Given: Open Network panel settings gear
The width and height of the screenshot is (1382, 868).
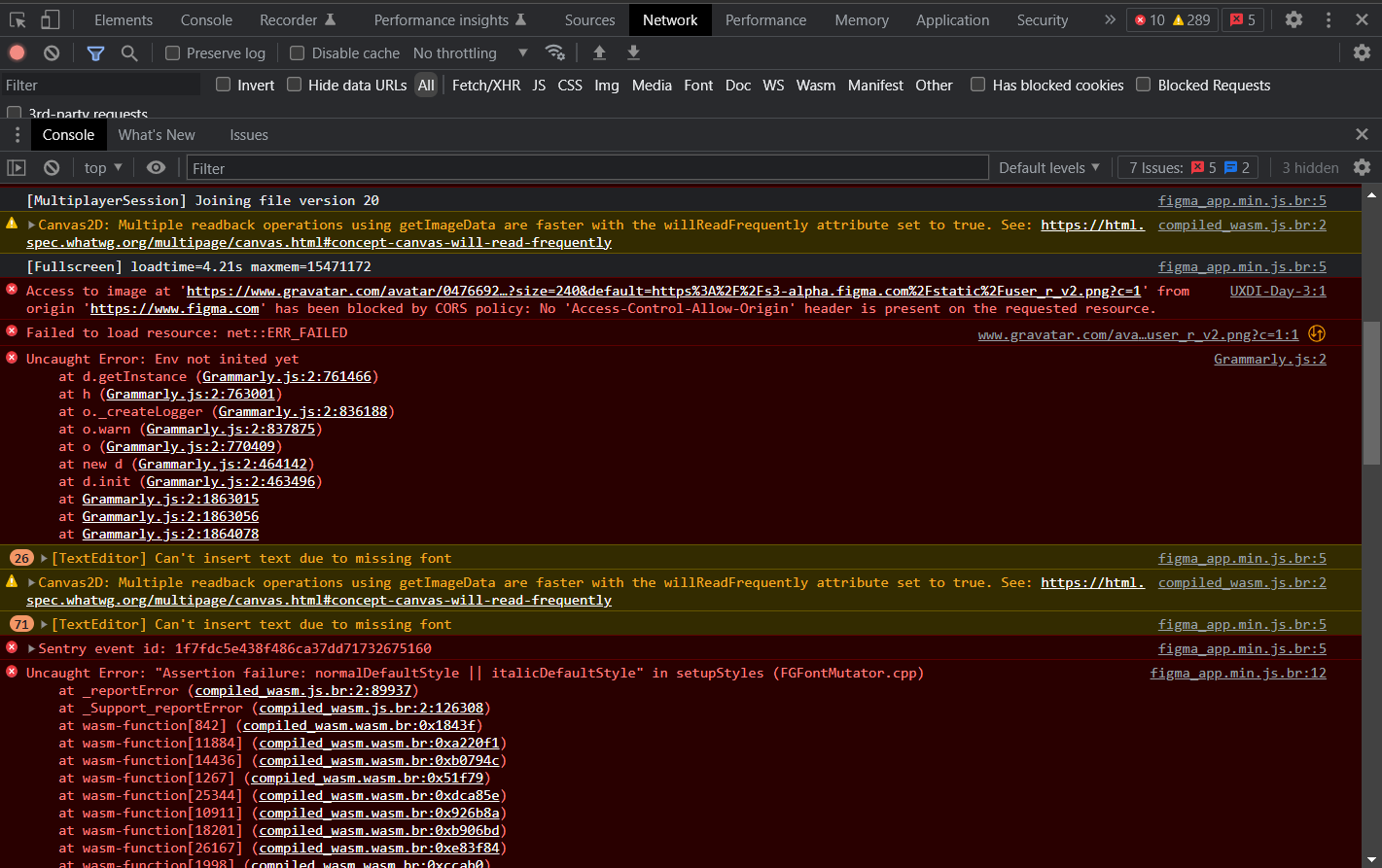Looking at the screenshot, I should click(x=1362, y=52).
